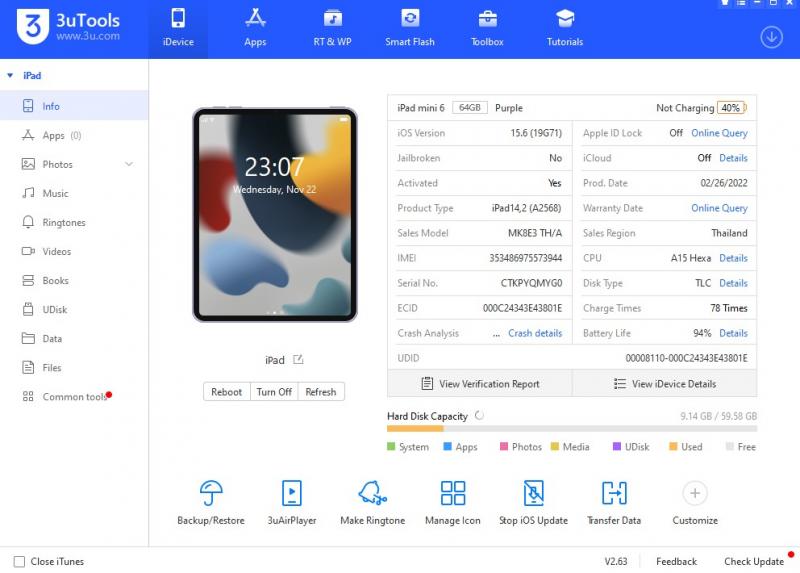Open Disk Type Details link
The height and width of the screenshot is (573, 800).
[733, 283]
